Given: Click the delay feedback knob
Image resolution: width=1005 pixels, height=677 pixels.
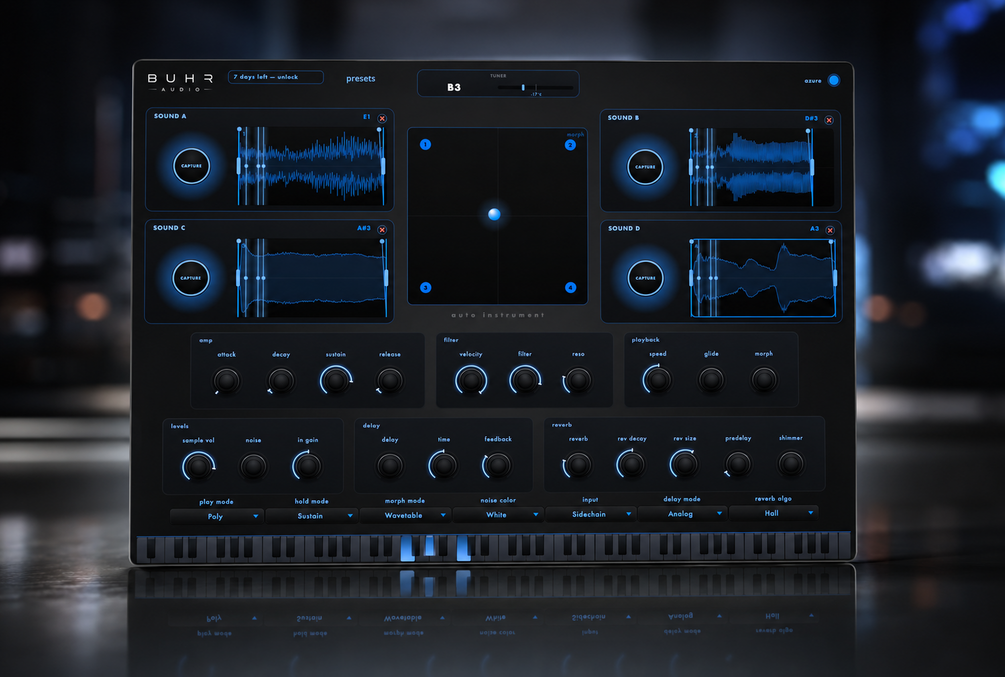Looking at the screenshot, I should tap(497, 465).
